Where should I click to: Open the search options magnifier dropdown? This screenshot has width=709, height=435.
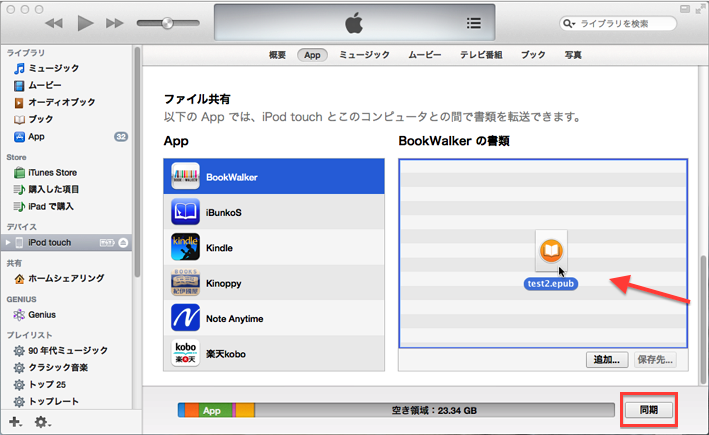point(569,23)
